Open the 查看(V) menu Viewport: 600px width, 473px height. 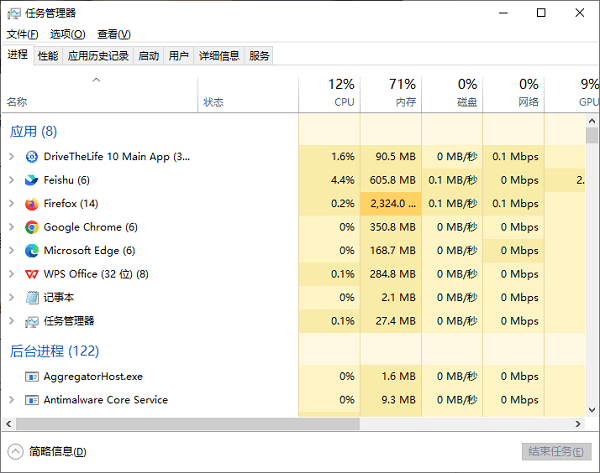[x=114, y=34]
